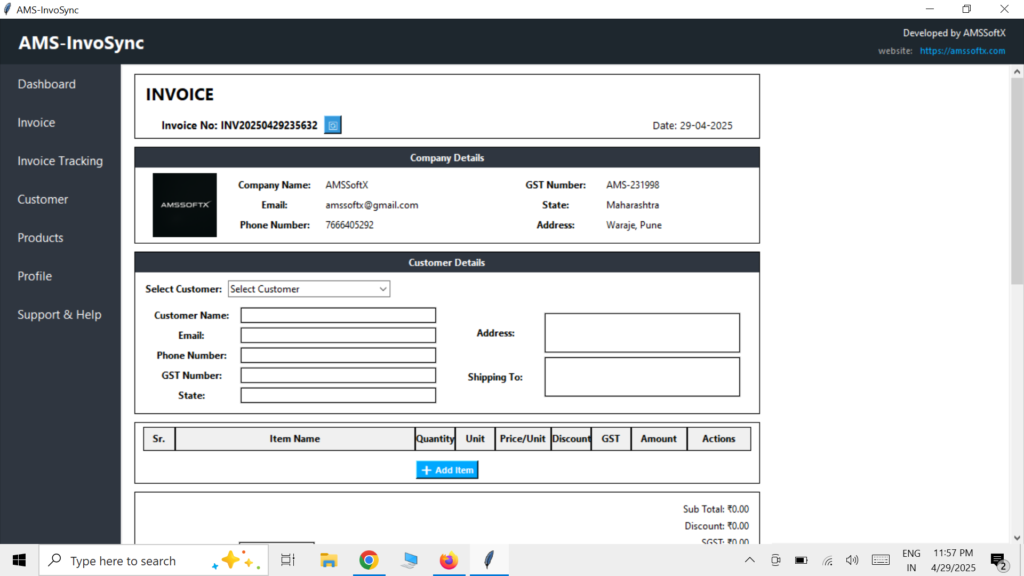Click the customer GST Number field
The width and height of the screenshot is (1024, 576).
pyautogui.click(x=338, y=376)
